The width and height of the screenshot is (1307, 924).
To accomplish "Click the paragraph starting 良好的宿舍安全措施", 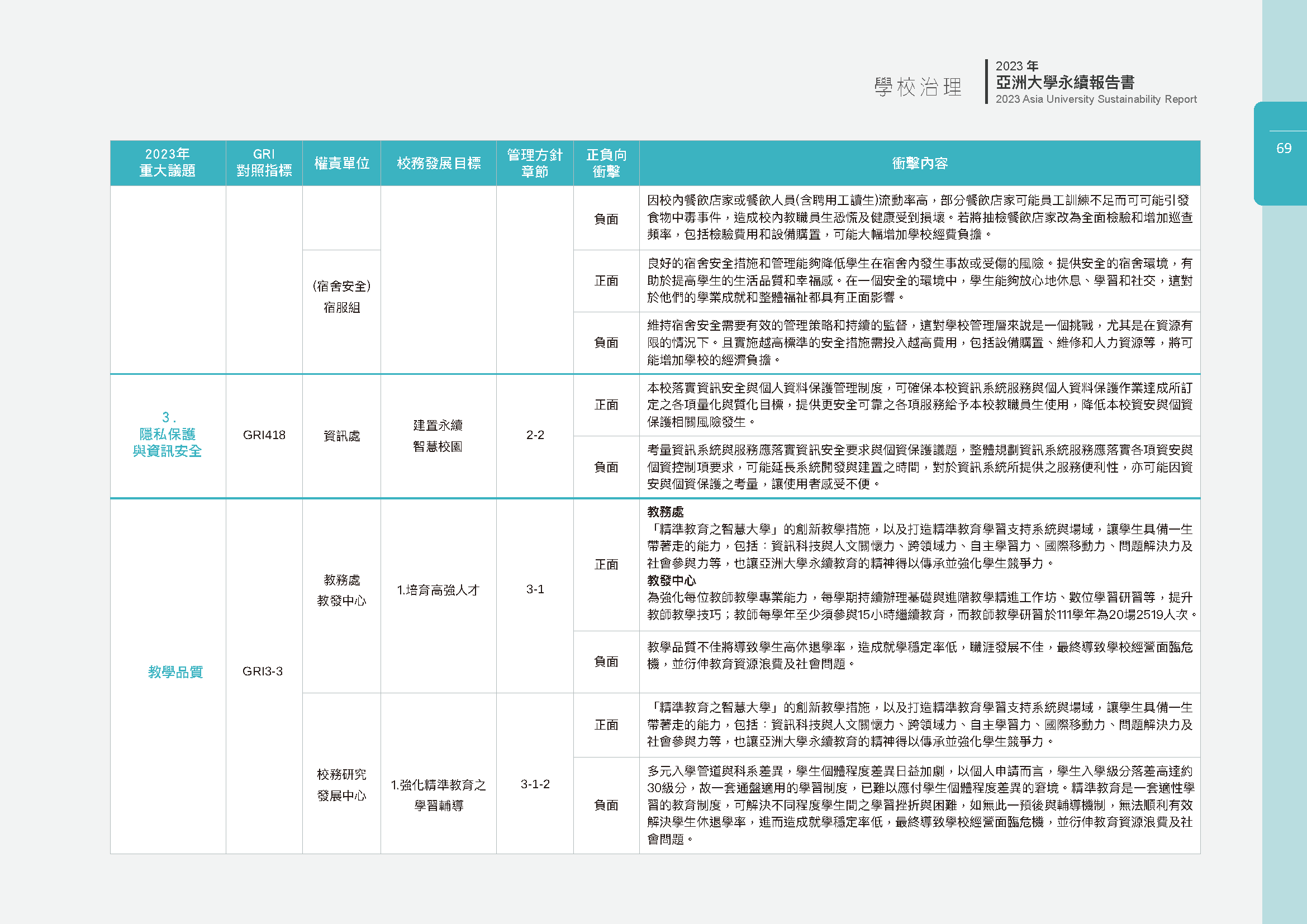I will (920, 280).
